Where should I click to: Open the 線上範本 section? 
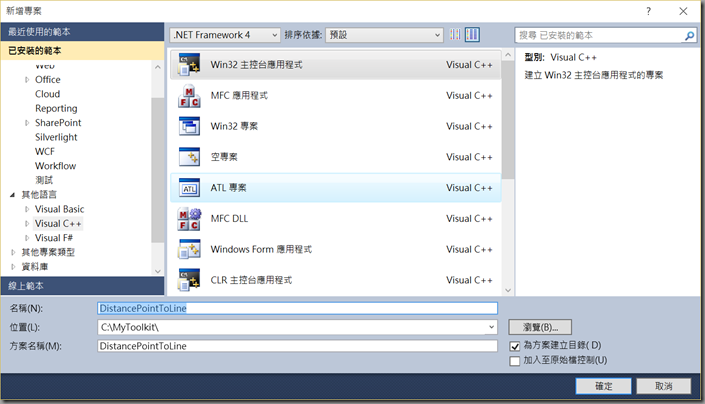tap(82, 286)
